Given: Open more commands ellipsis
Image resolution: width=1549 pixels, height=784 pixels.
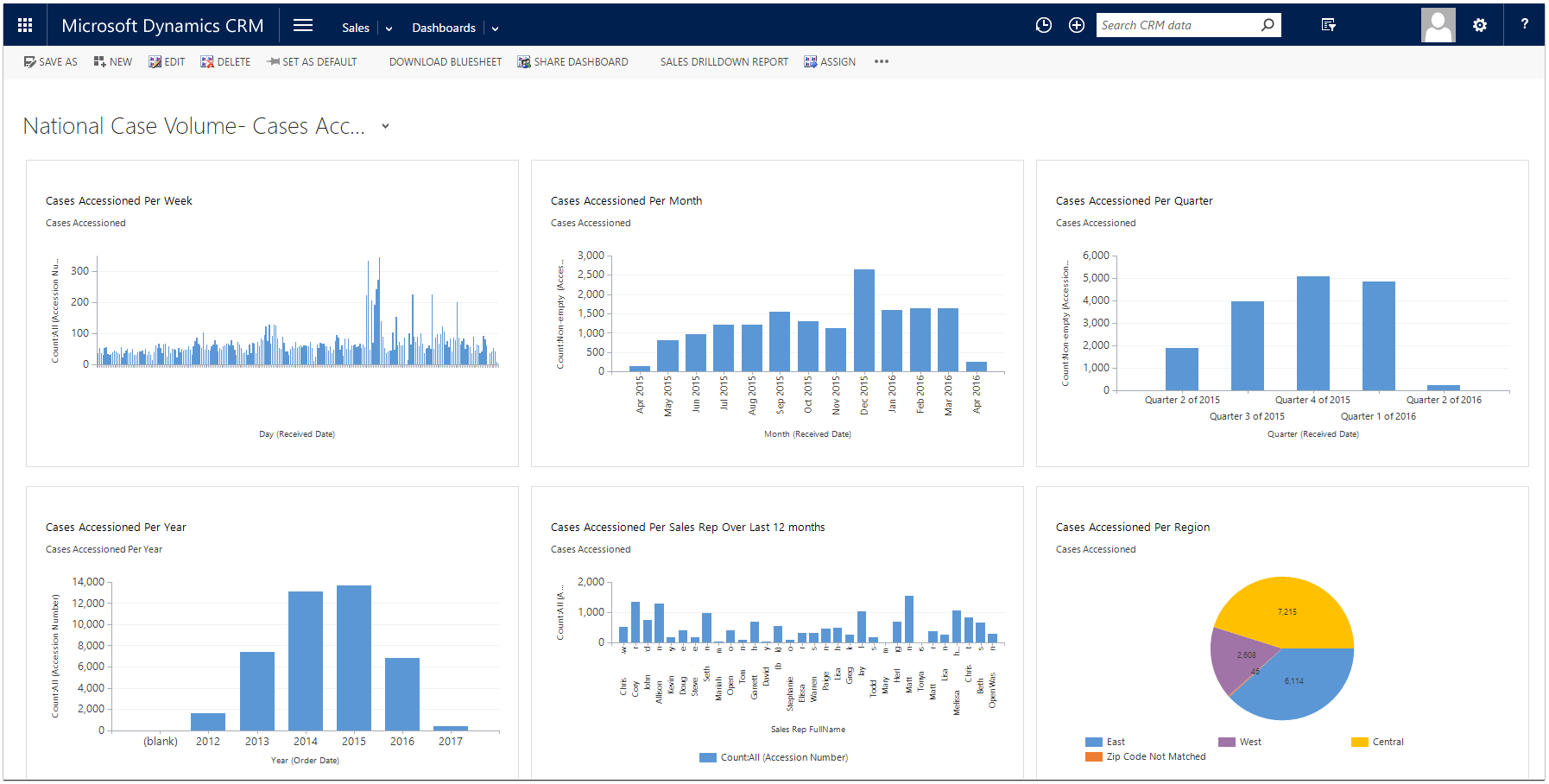Looking at the screenshot, I should click(882, 62).
